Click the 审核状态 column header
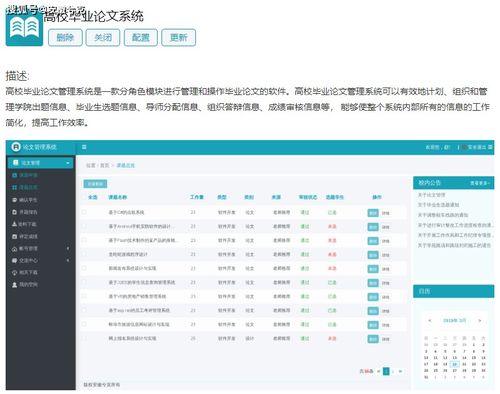The height and width of the screenshot is (394, 500). pos(308,197)
